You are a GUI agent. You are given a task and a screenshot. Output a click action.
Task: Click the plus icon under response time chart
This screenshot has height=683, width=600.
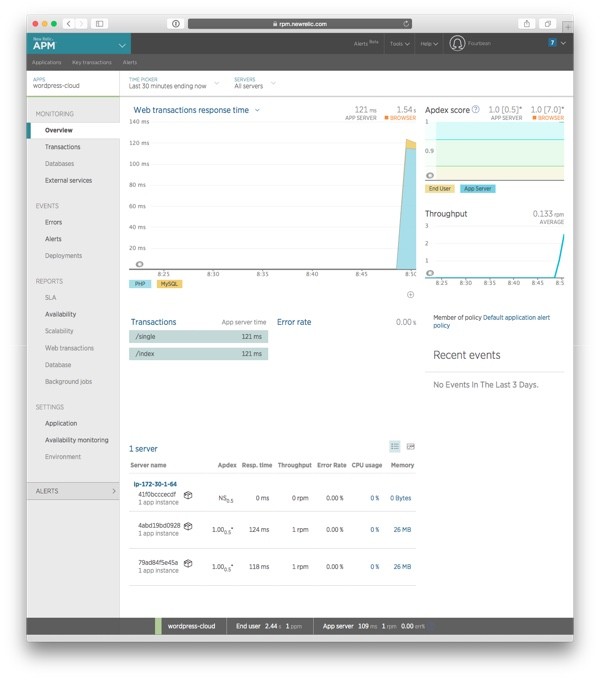(x=410, y=295)
